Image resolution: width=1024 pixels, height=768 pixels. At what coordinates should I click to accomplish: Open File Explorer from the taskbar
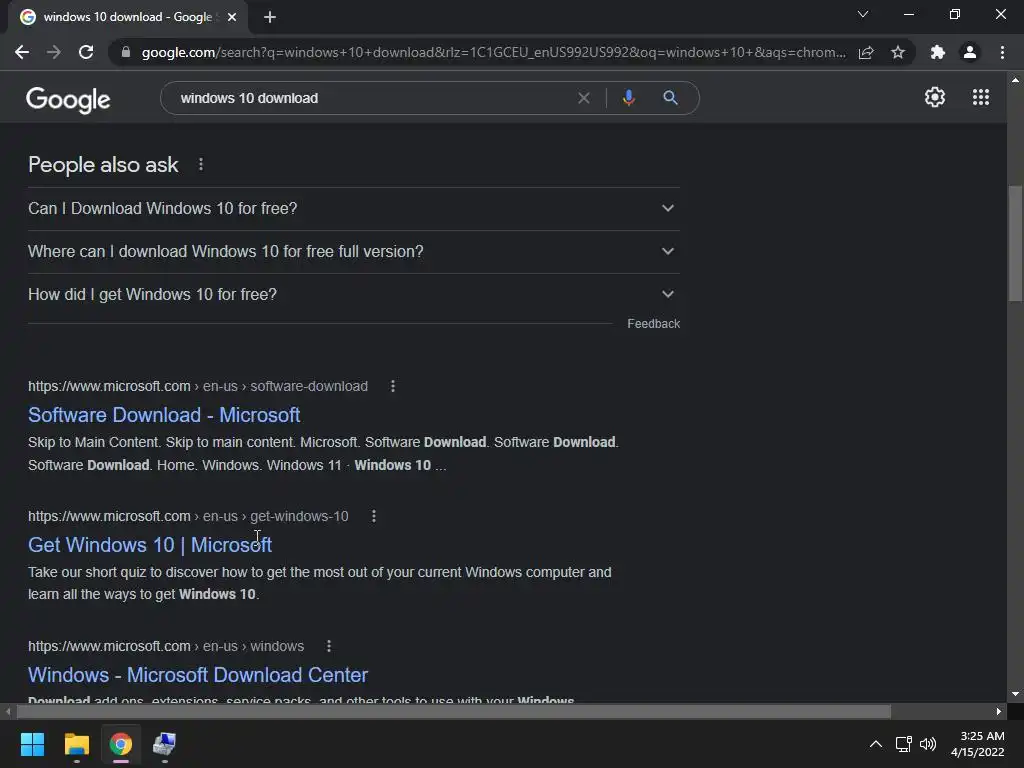[x=76, y=744]
